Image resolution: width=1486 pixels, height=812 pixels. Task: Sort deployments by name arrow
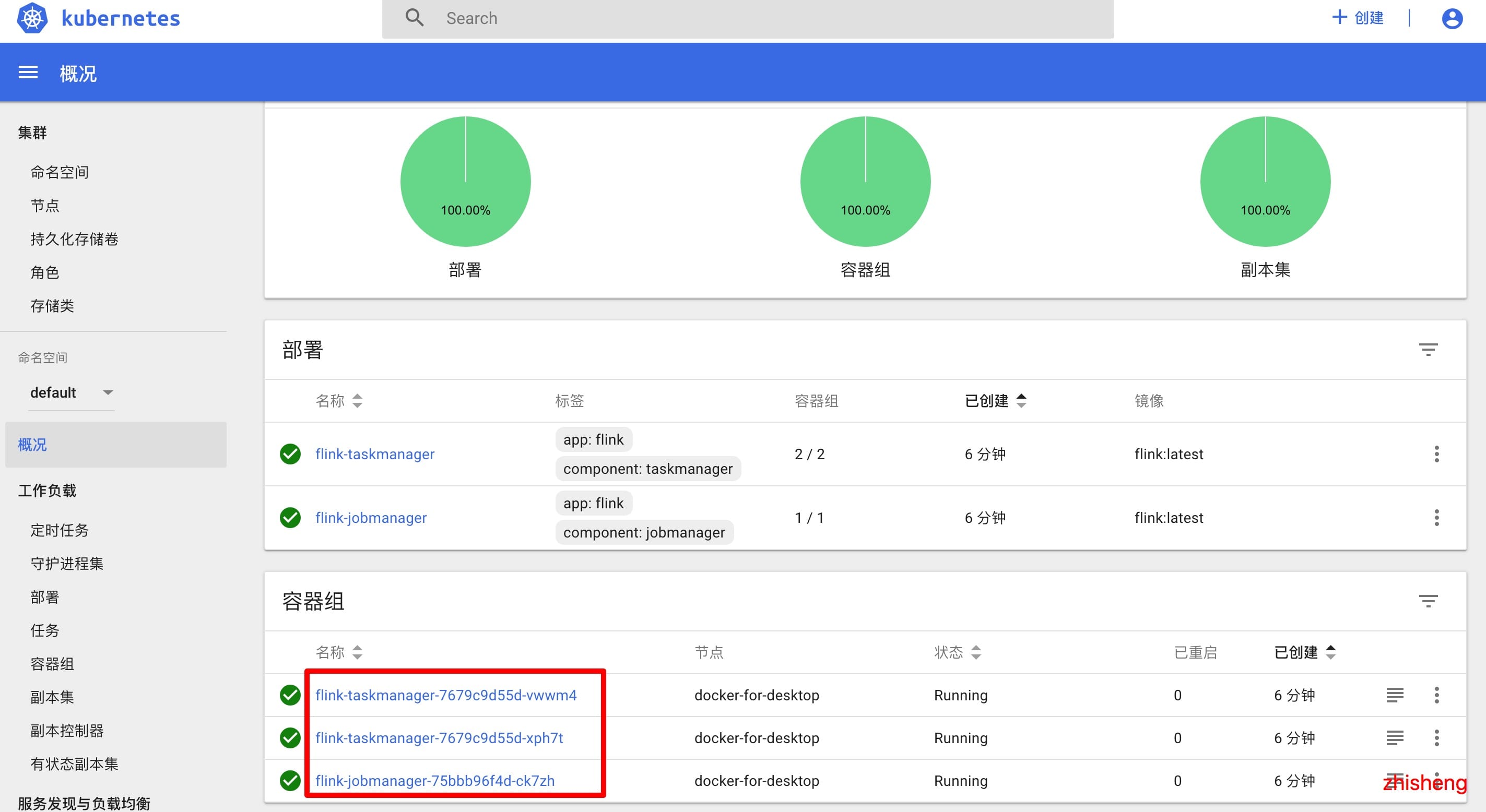click(x=357, y=400)
